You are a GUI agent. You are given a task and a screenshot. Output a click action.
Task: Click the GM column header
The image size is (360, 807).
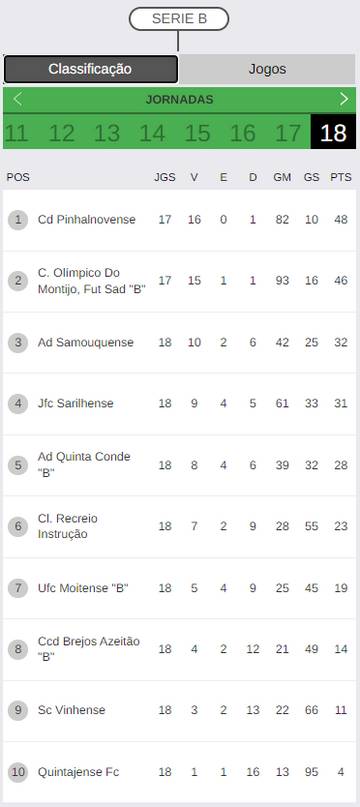click(282, 178)
